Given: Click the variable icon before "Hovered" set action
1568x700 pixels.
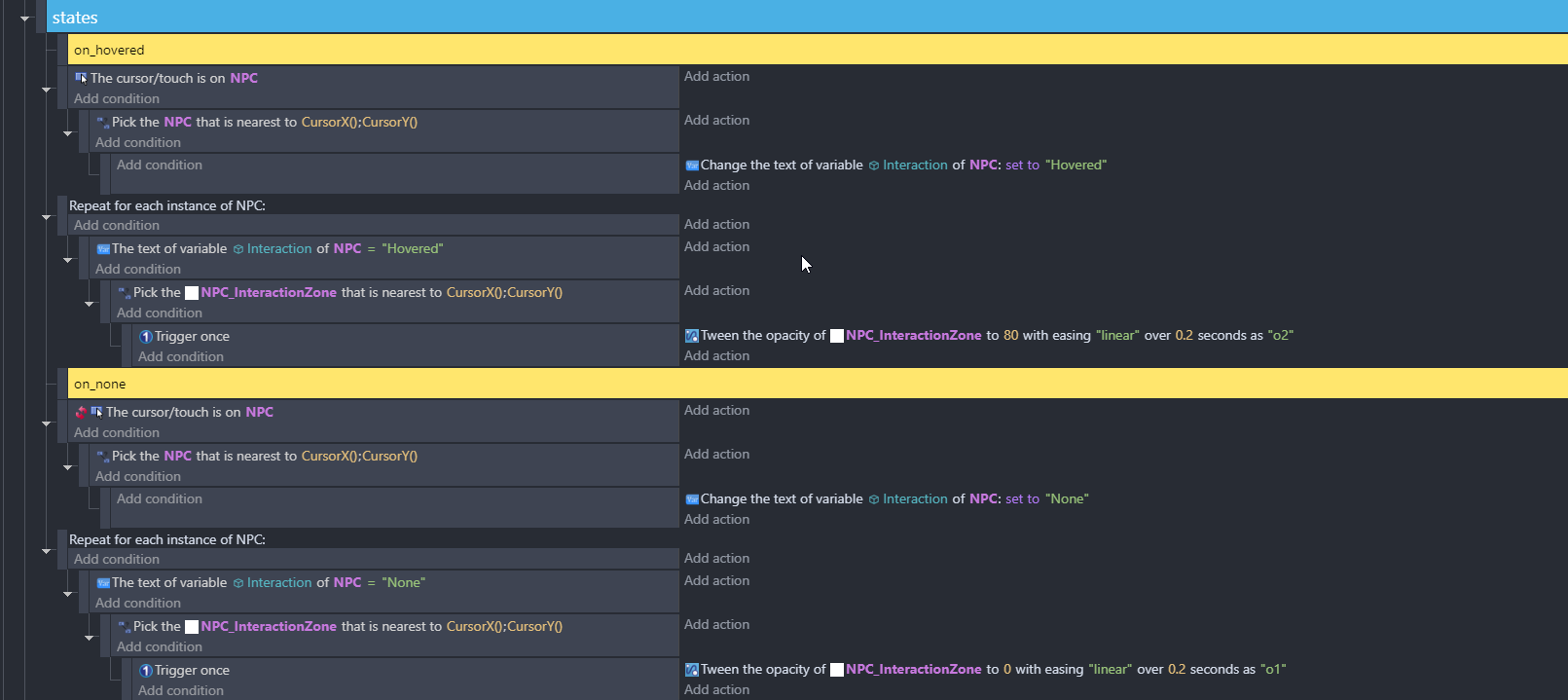Looking at the screenshot, I should coord(692,166).
